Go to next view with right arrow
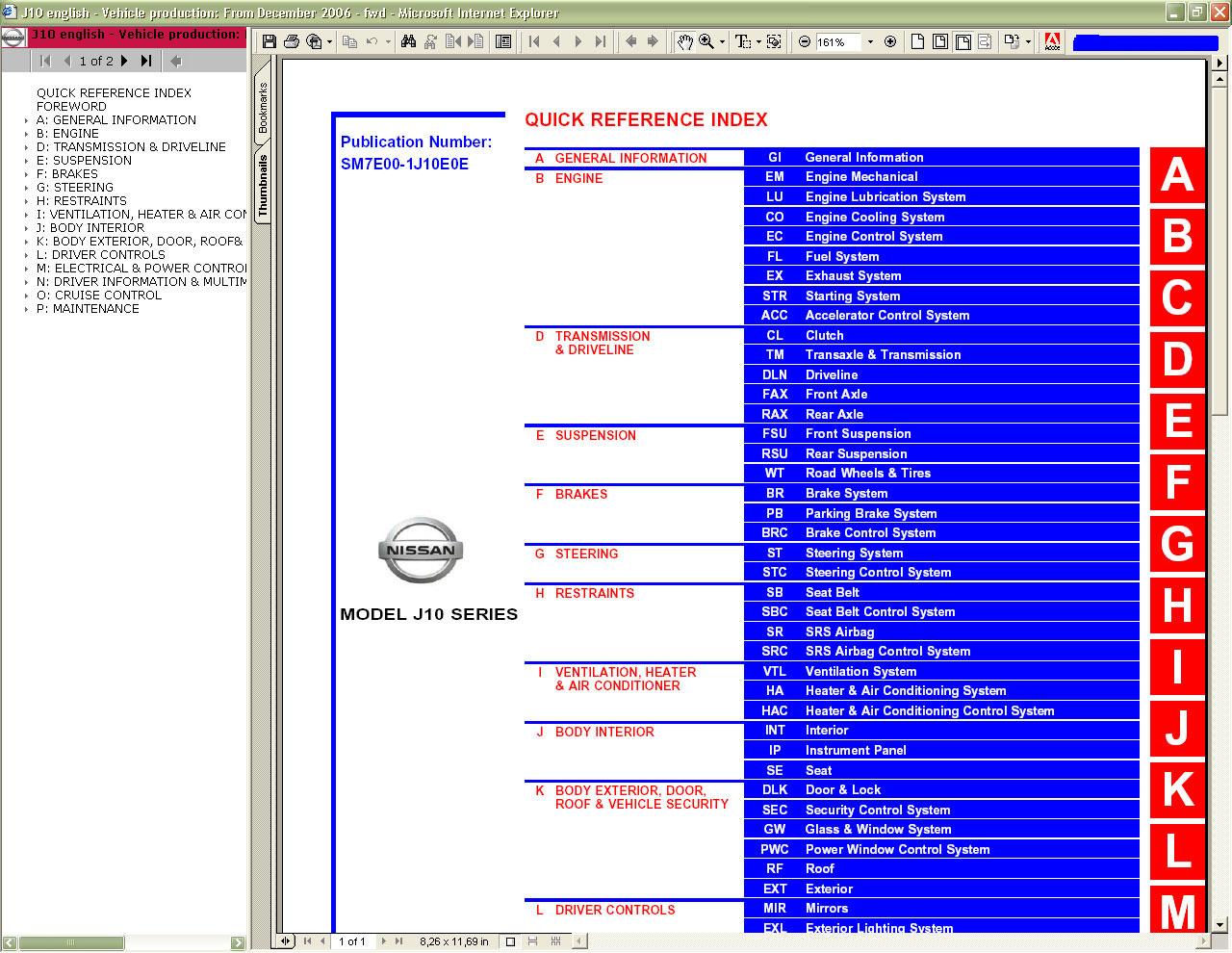This screenshot has height=953, width=1232. (653, 41)
